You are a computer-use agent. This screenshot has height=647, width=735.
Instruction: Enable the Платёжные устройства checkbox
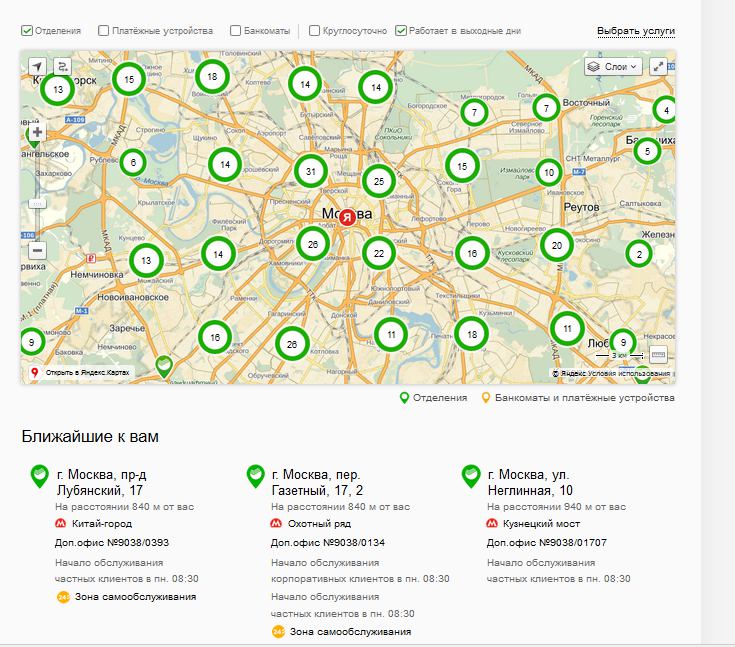coord(103,31)
